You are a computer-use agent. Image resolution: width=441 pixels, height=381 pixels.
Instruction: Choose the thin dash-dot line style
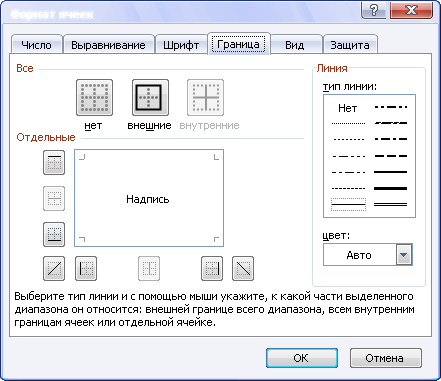point(348,172)
